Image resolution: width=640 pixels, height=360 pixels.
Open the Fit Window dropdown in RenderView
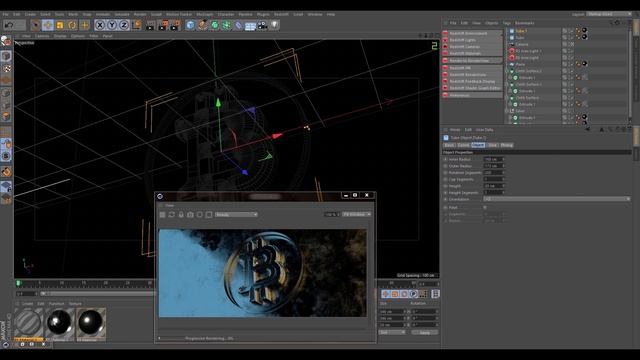357,214
